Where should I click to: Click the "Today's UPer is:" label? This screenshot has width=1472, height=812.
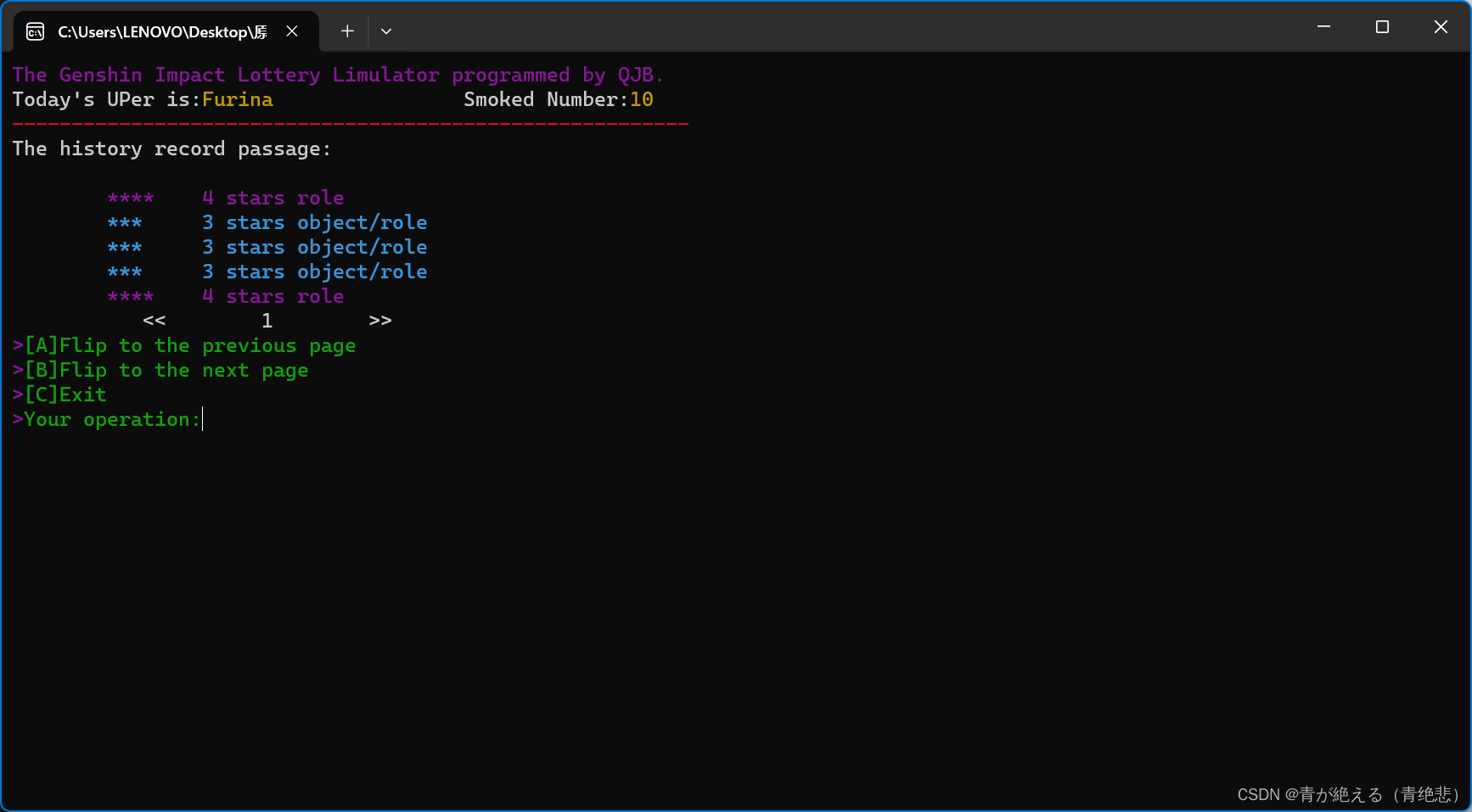[106, 99]
